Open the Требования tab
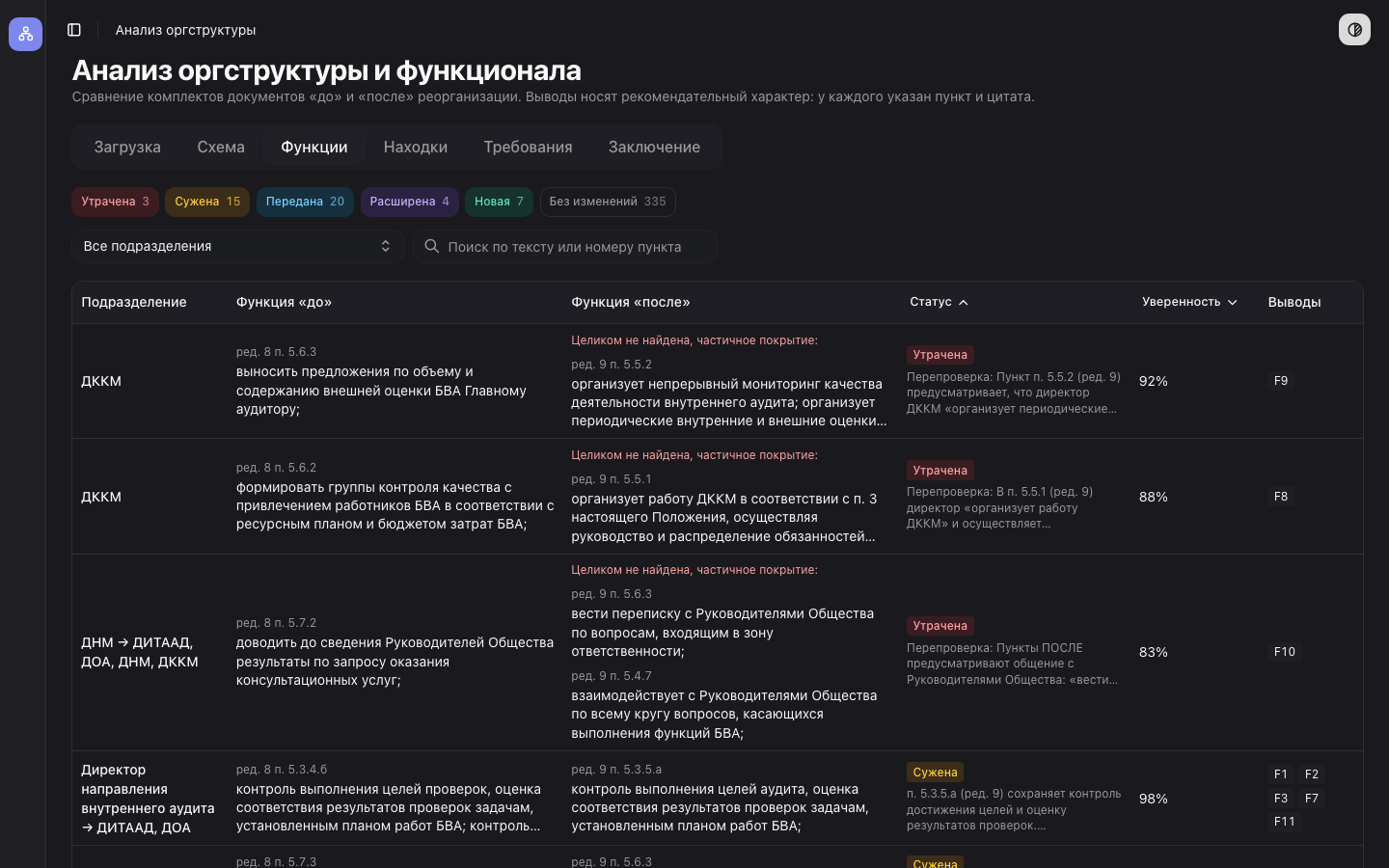Viewport: 1389px width, 868px height. click(528, 147)
